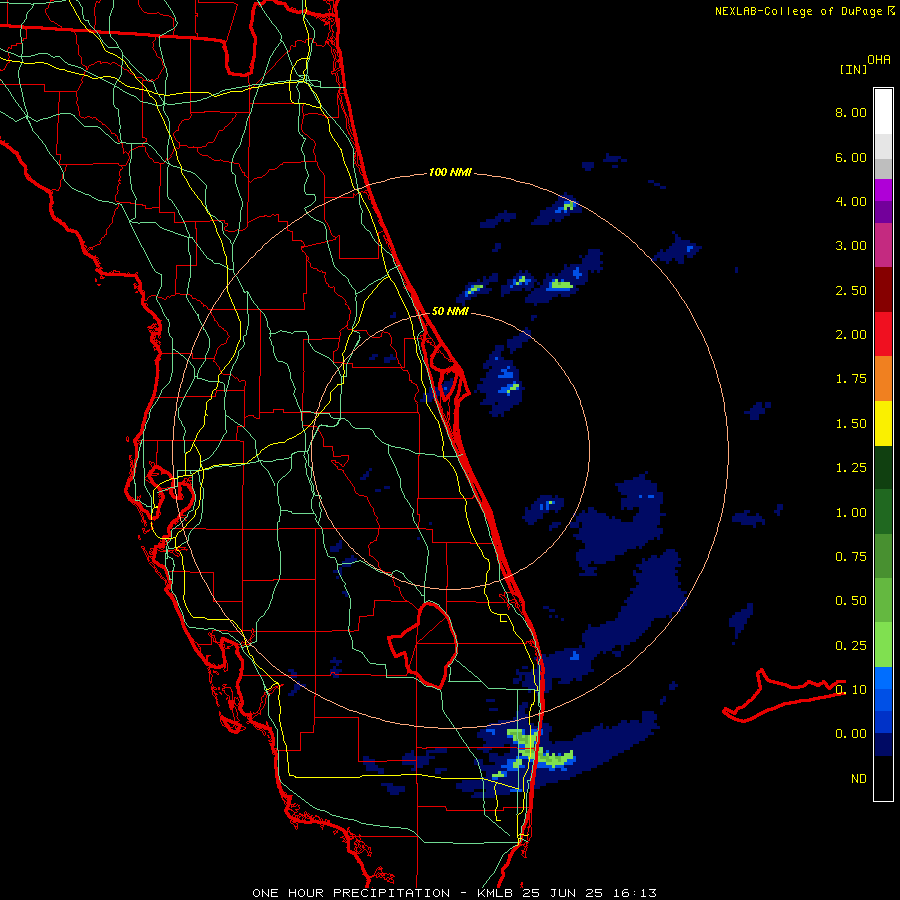Click the 8.00 legend value
Image resolution: width=900 pixels, height=900 pixels.
(x=851, y=112)
